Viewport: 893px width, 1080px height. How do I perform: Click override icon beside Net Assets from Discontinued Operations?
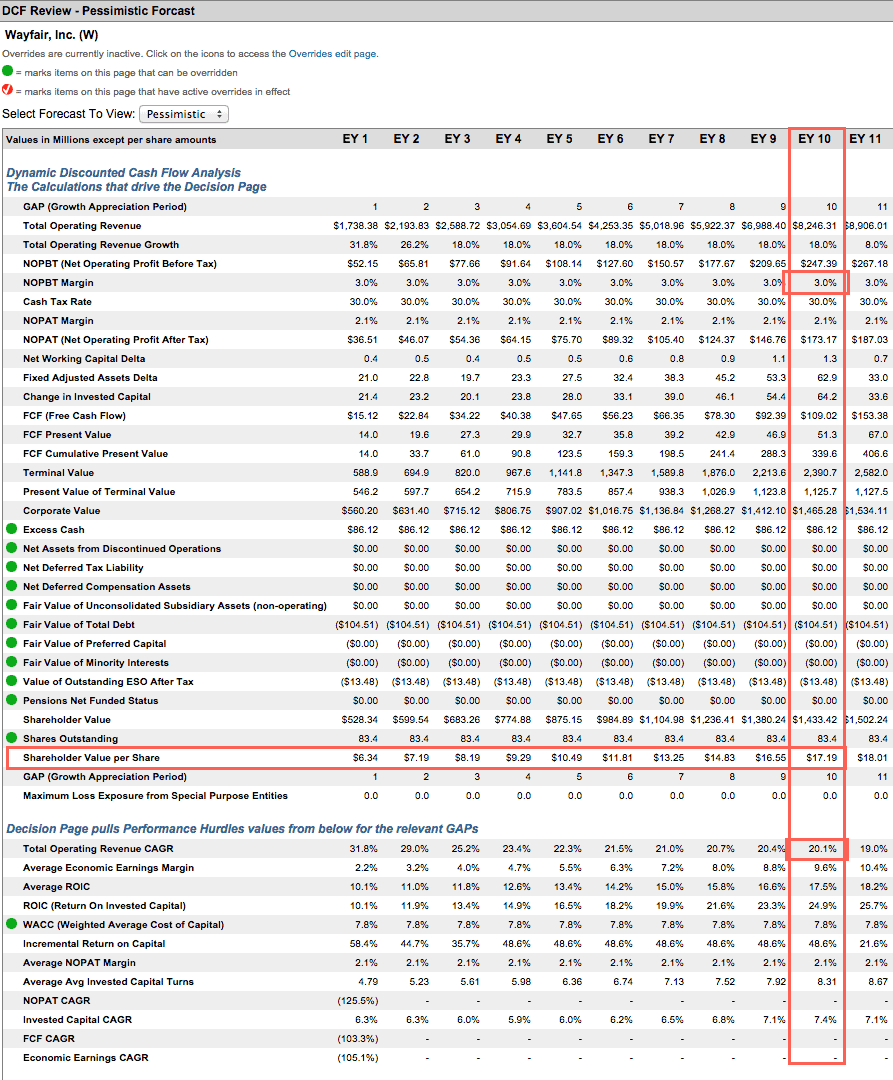12,548
